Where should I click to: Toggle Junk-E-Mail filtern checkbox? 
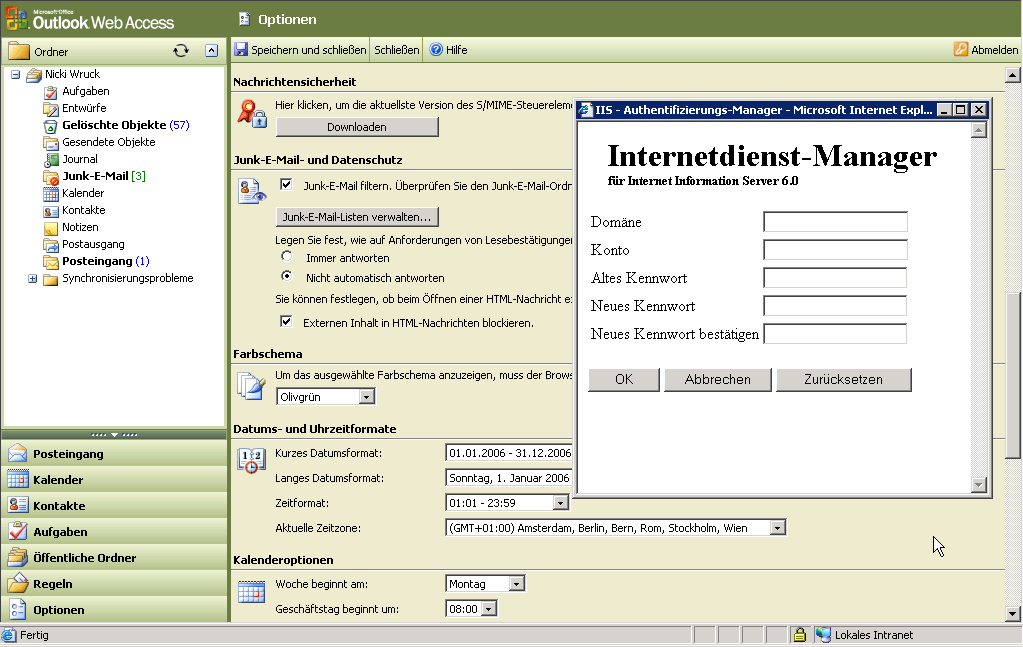coord(286,185)
